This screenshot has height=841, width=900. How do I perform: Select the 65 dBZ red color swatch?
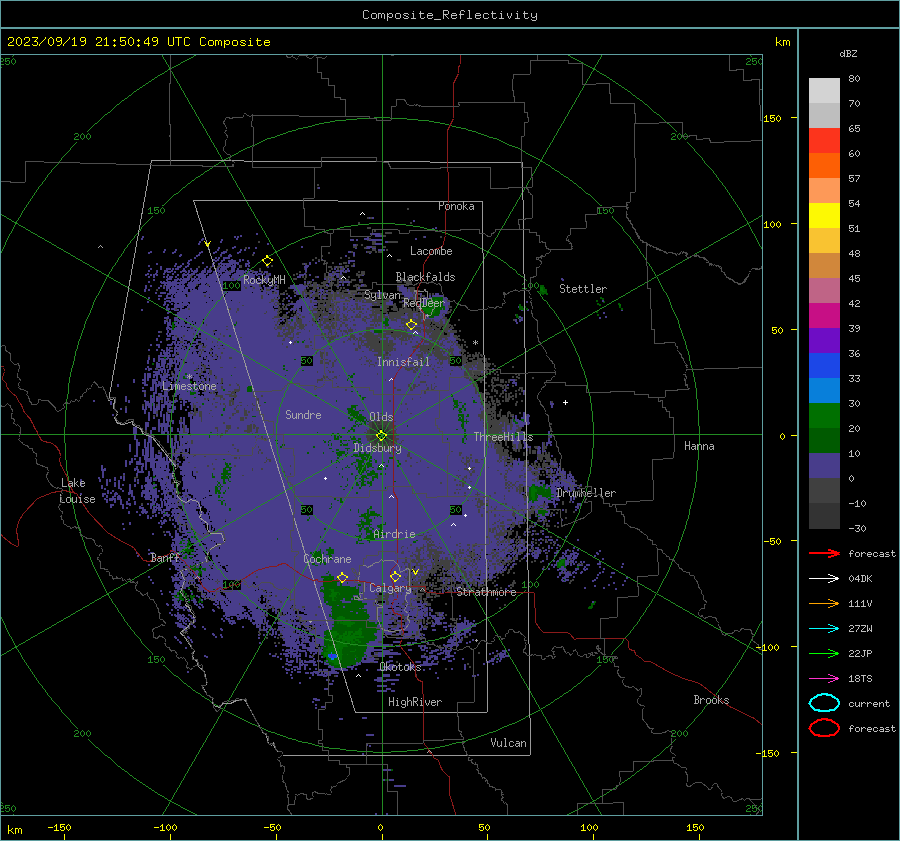[824, 141]
